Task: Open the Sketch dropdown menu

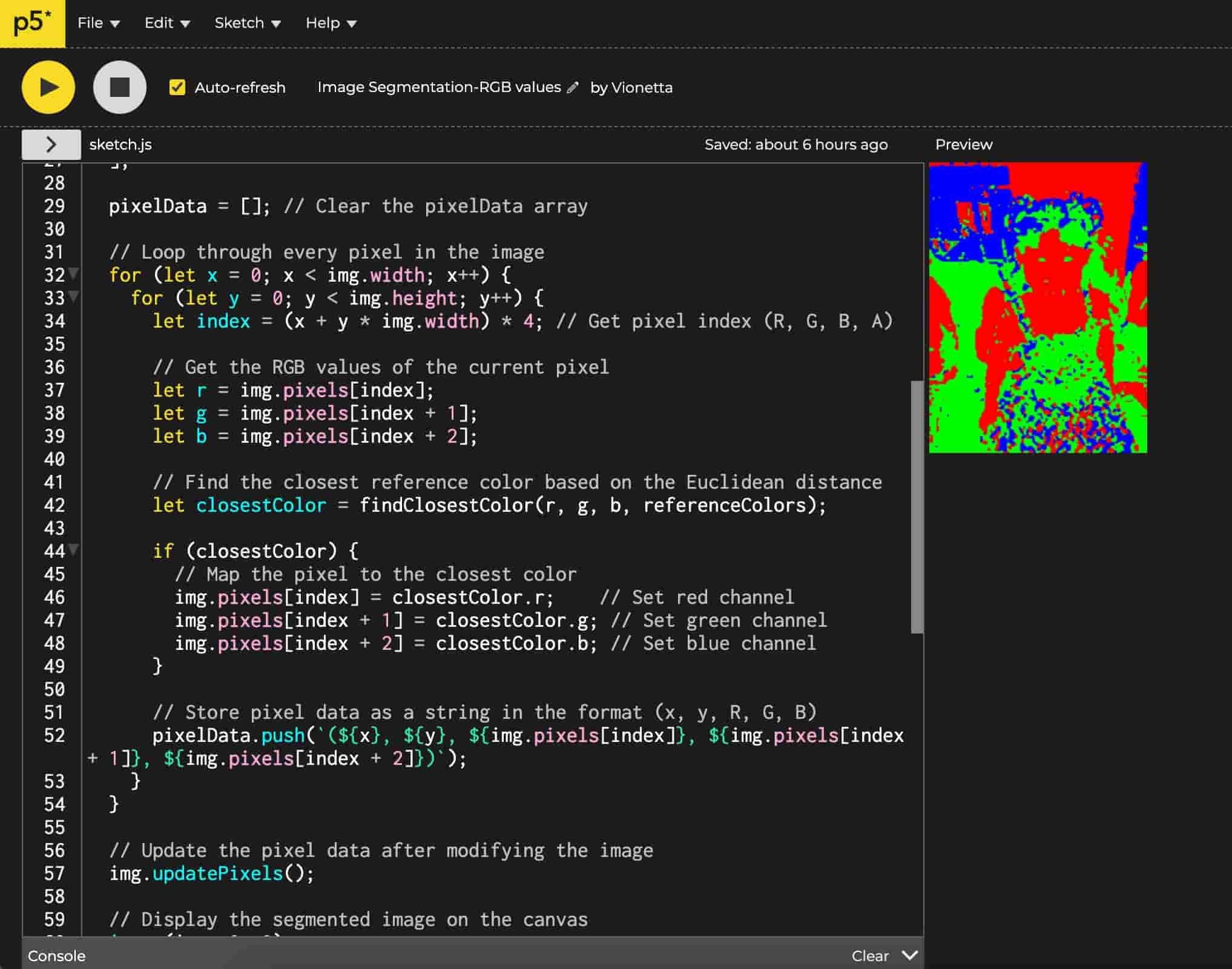Action: 247,23
